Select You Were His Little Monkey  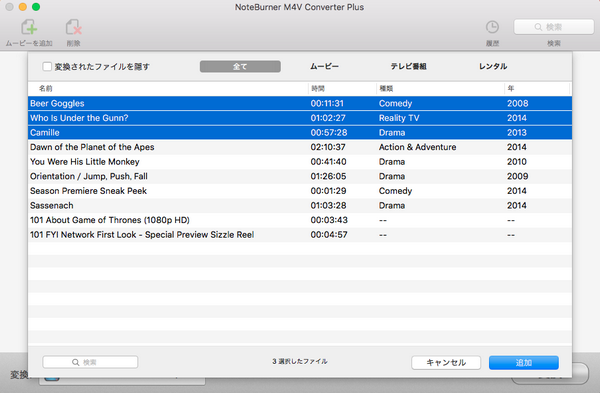click(x=300, y=161)
